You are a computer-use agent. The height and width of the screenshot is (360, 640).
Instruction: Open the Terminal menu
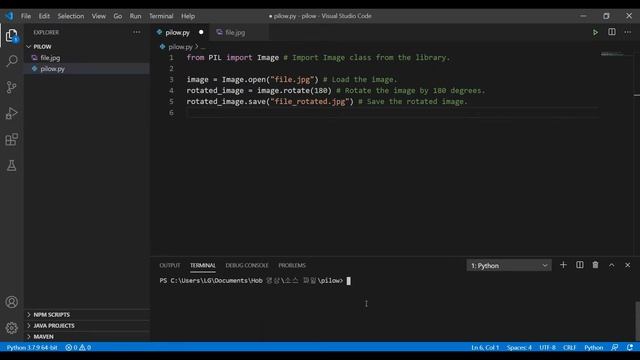click(x=161, y=16)
